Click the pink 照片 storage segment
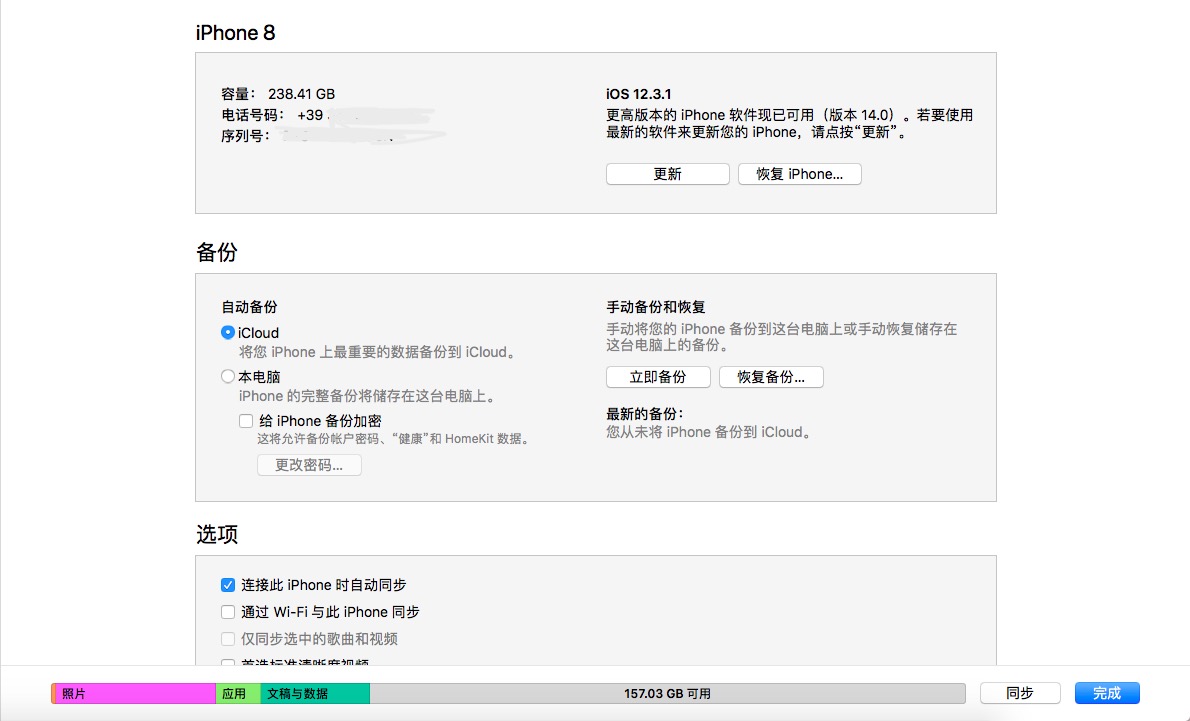This screenshot has height=721, width=1190. [x=135, y=693]
